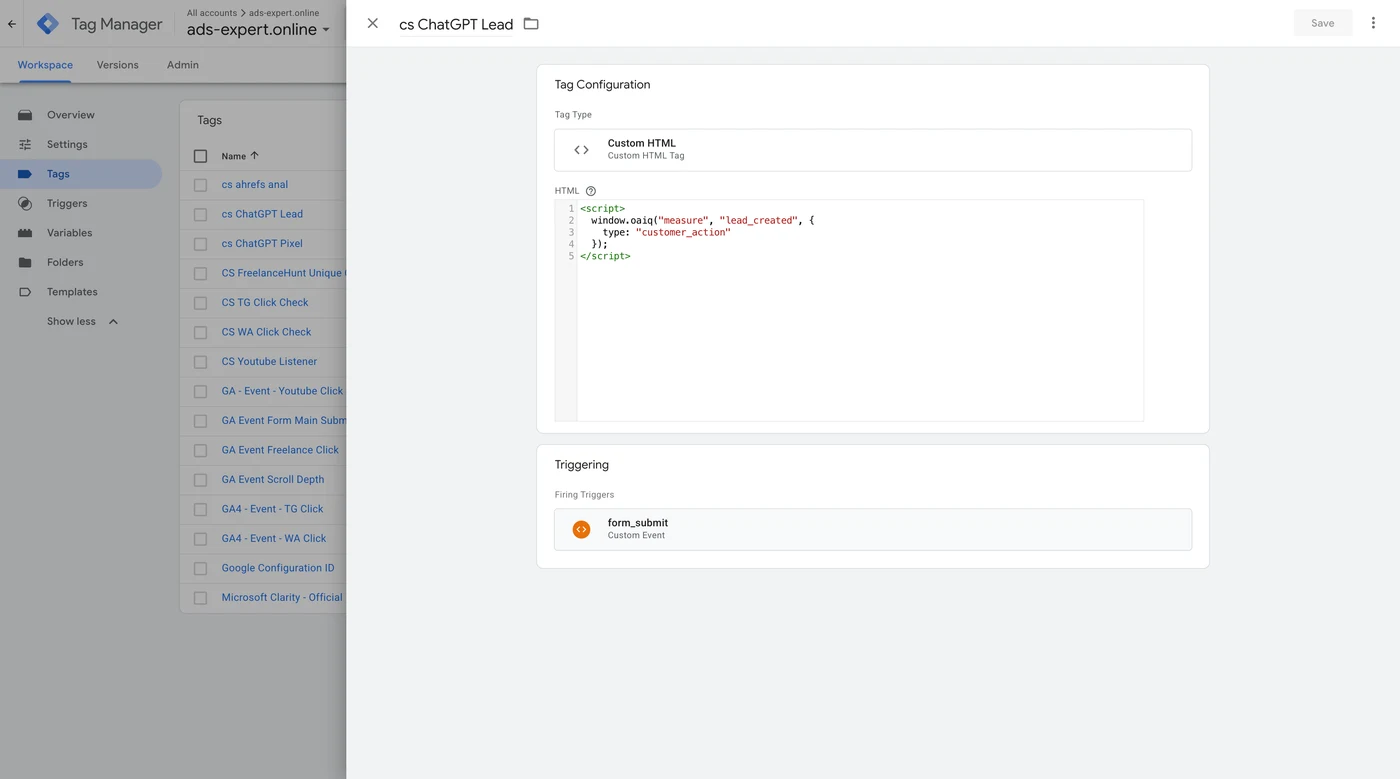The width and height of the screenshot is (1400, 779).
Task: Open the Google Configuration ID tag
Action: click(x=278, y=568)
